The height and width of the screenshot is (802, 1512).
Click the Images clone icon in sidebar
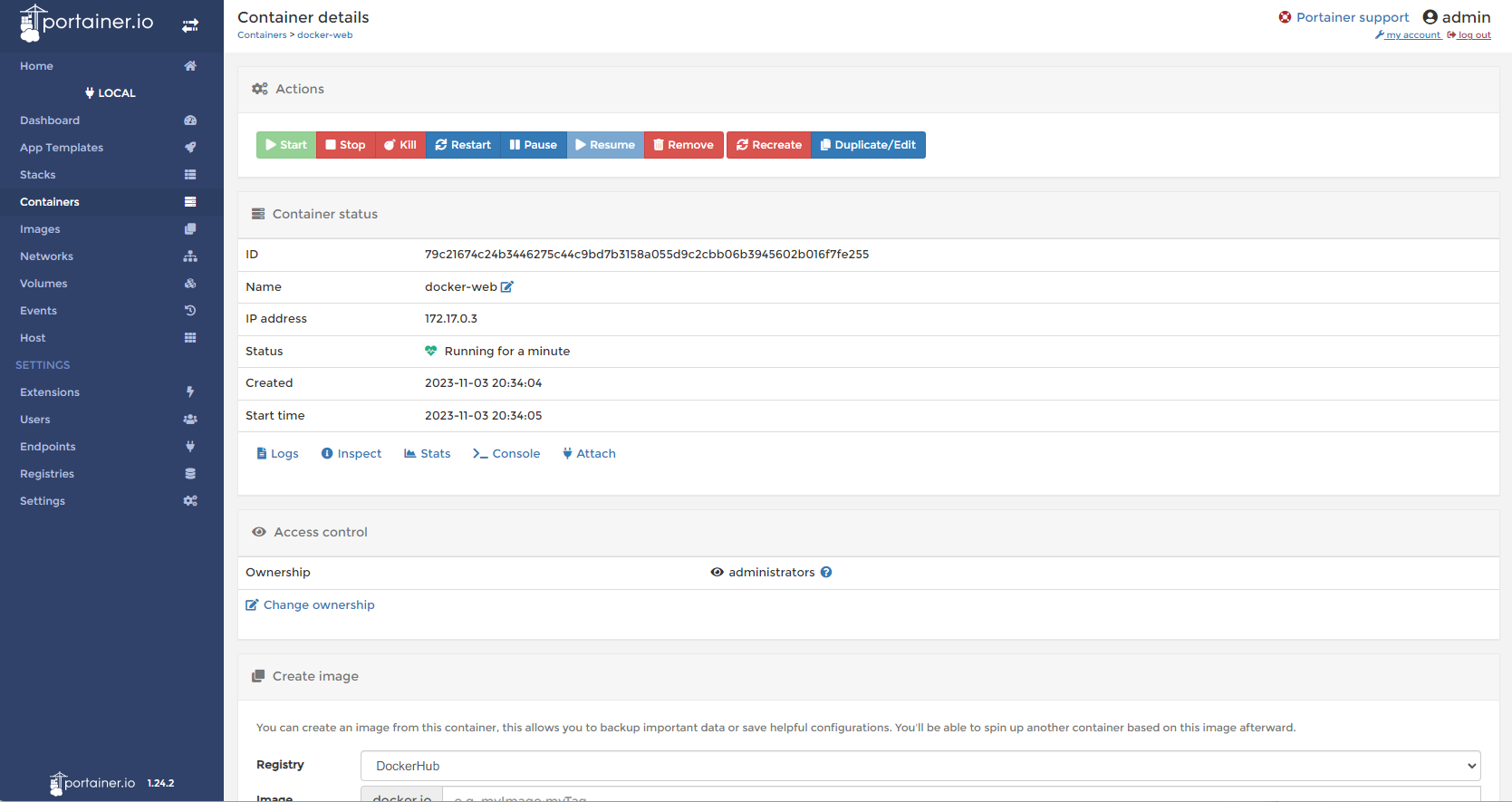tap(190, 229)
